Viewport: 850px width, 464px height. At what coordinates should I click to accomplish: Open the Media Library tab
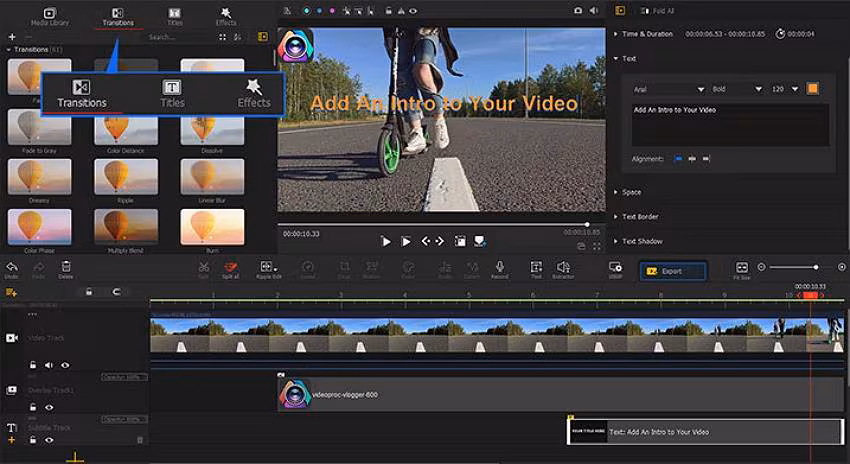49,16
